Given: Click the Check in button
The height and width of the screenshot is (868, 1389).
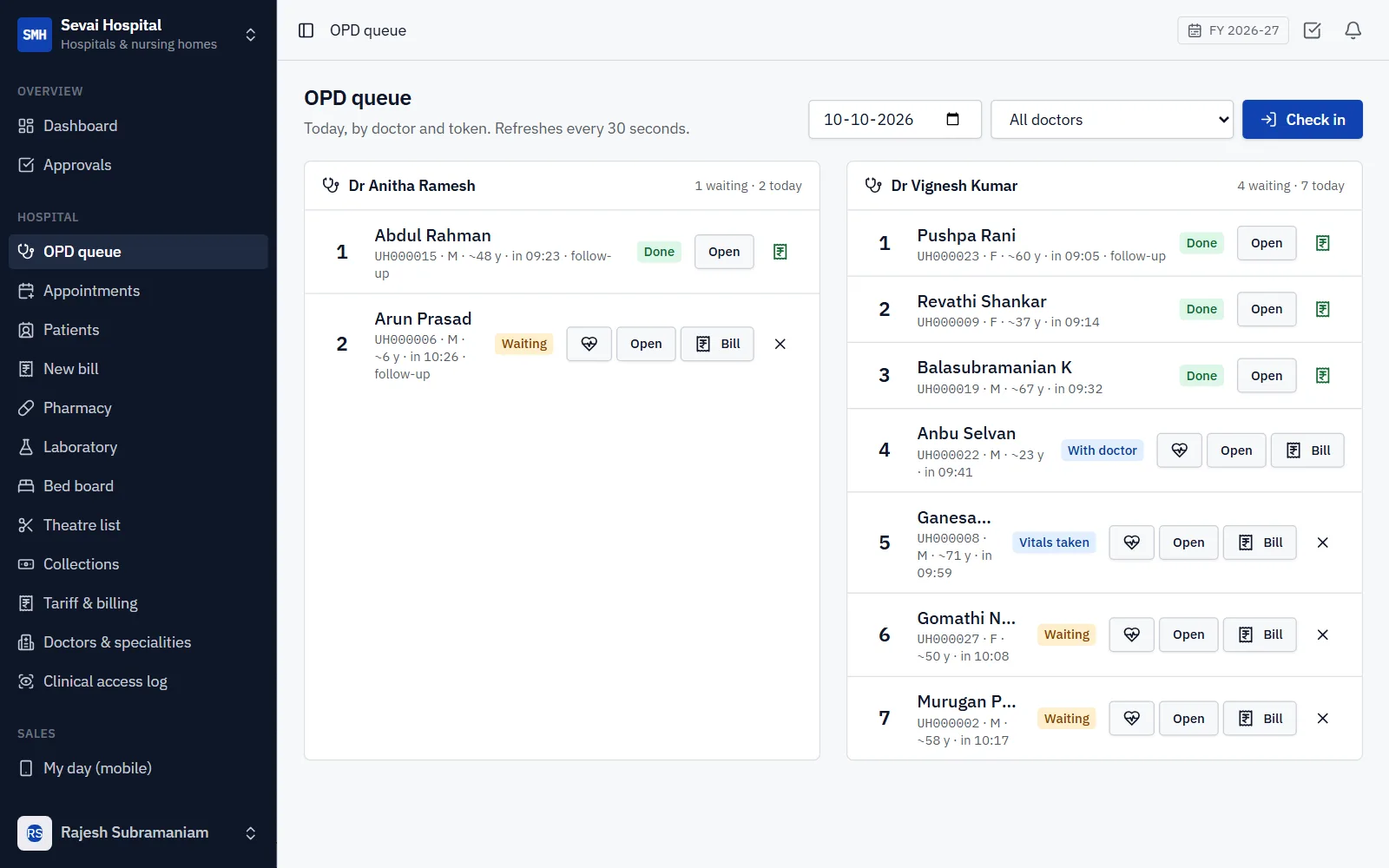Looking at the screenshot, I should point(1302,120).
